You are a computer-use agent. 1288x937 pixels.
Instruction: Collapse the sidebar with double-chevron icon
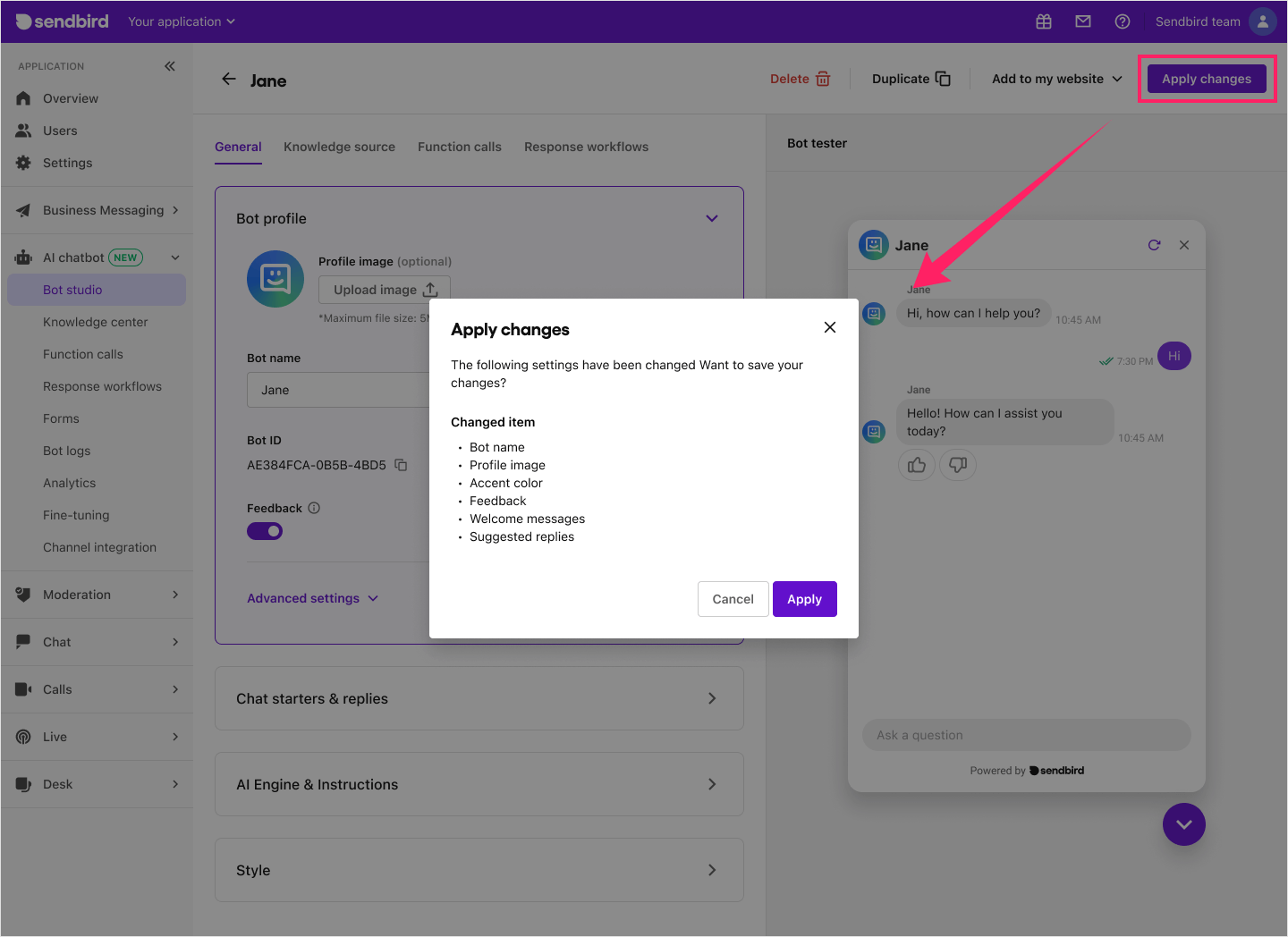tap(170, 66)
